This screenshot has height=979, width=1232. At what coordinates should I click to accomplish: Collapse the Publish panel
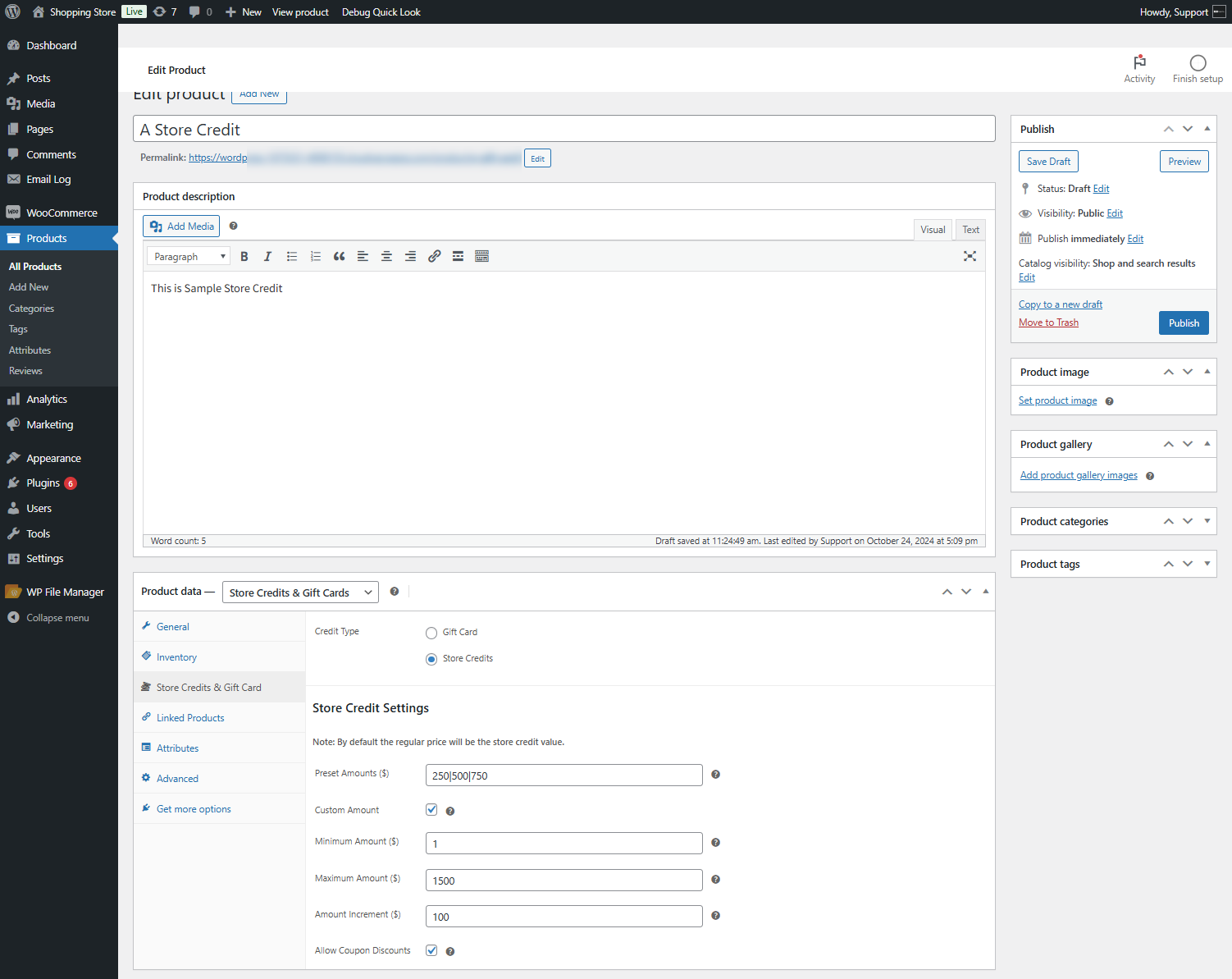[x=1207, y=129]
